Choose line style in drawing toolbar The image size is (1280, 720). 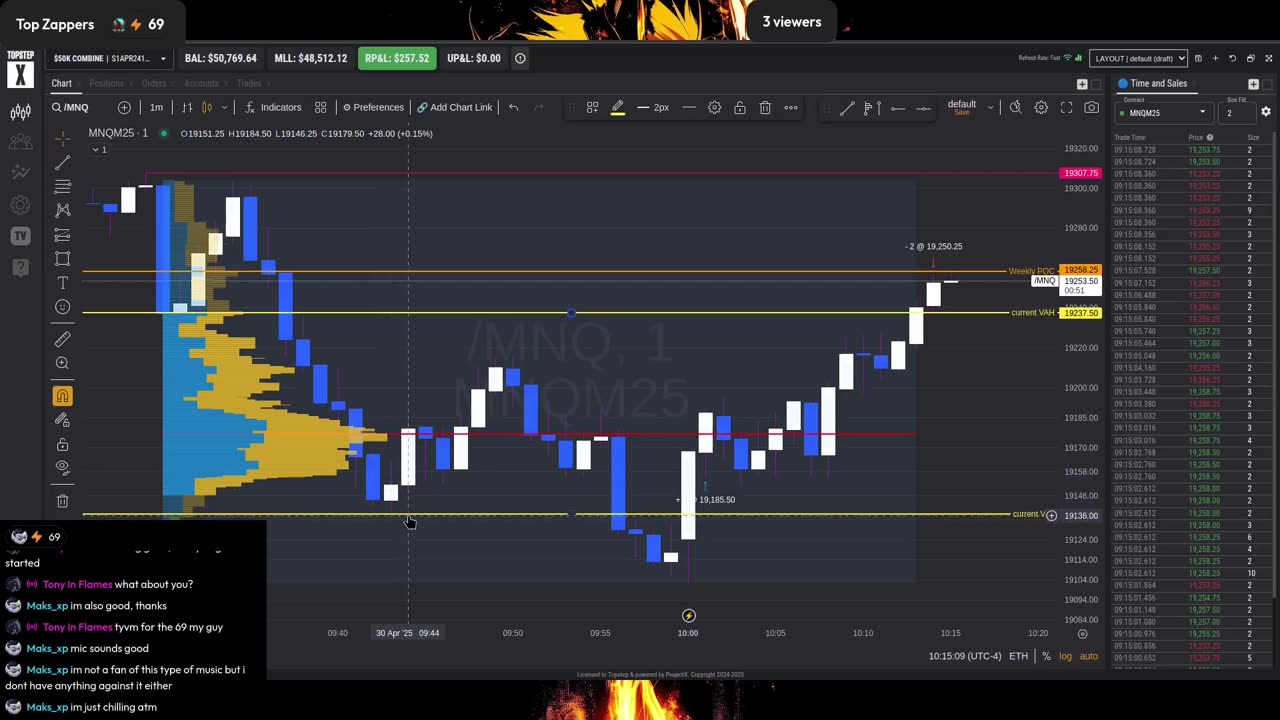tap(689, 107)
